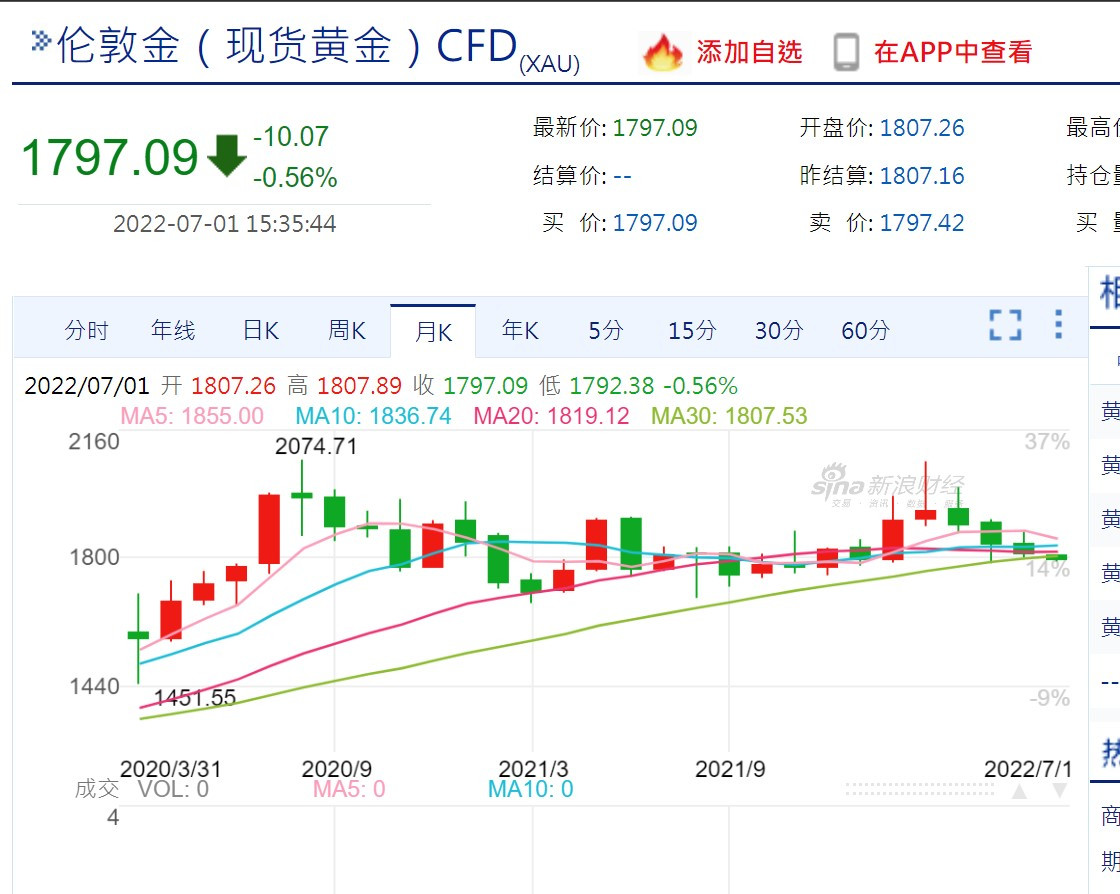The height and width of the screenshot is (894, 1120).
Task: Click the 1440 price axis label
Action: pos(94,686)
